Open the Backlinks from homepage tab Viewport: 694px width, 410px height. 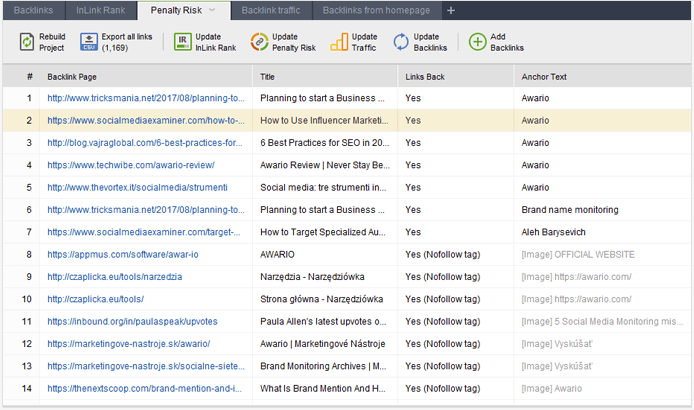(376, 10)
